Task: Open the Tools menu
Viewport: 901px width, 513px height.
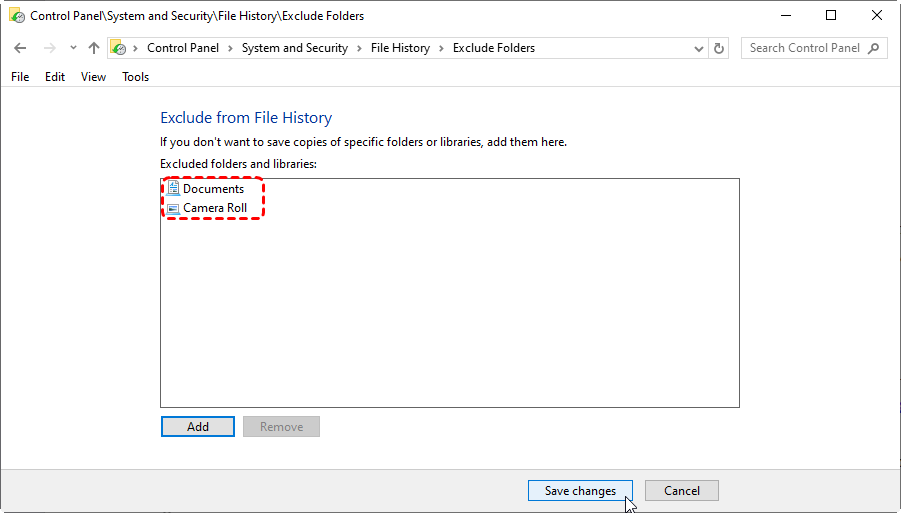Action: click(135, 77)
